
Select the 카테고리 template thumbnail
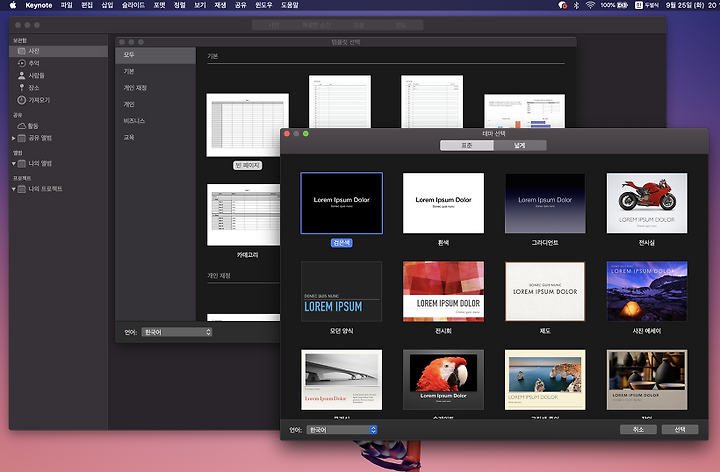tap(243, 215)
